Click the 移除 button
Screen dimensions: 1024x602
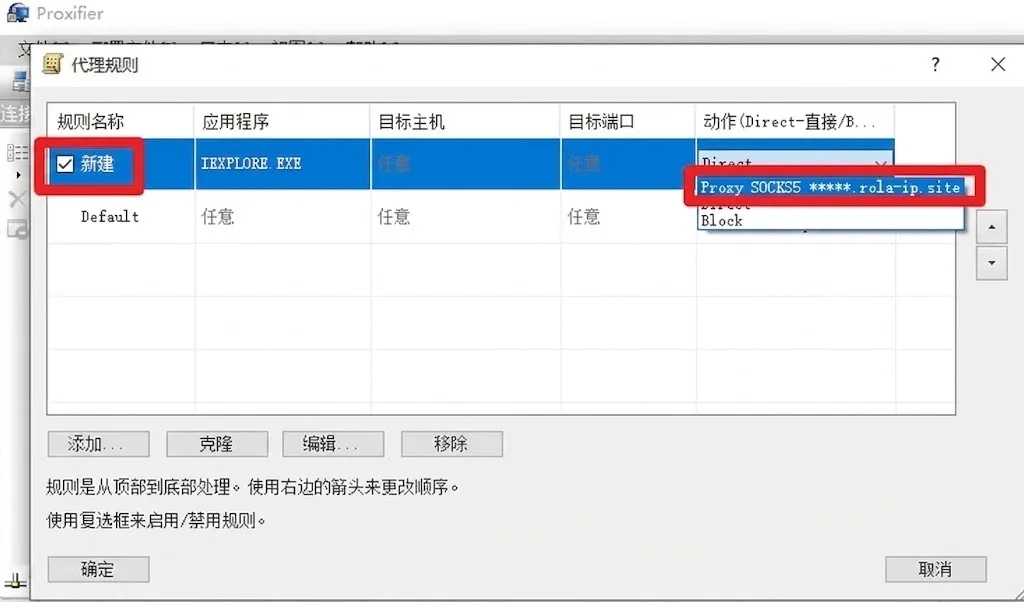(452, 444)
